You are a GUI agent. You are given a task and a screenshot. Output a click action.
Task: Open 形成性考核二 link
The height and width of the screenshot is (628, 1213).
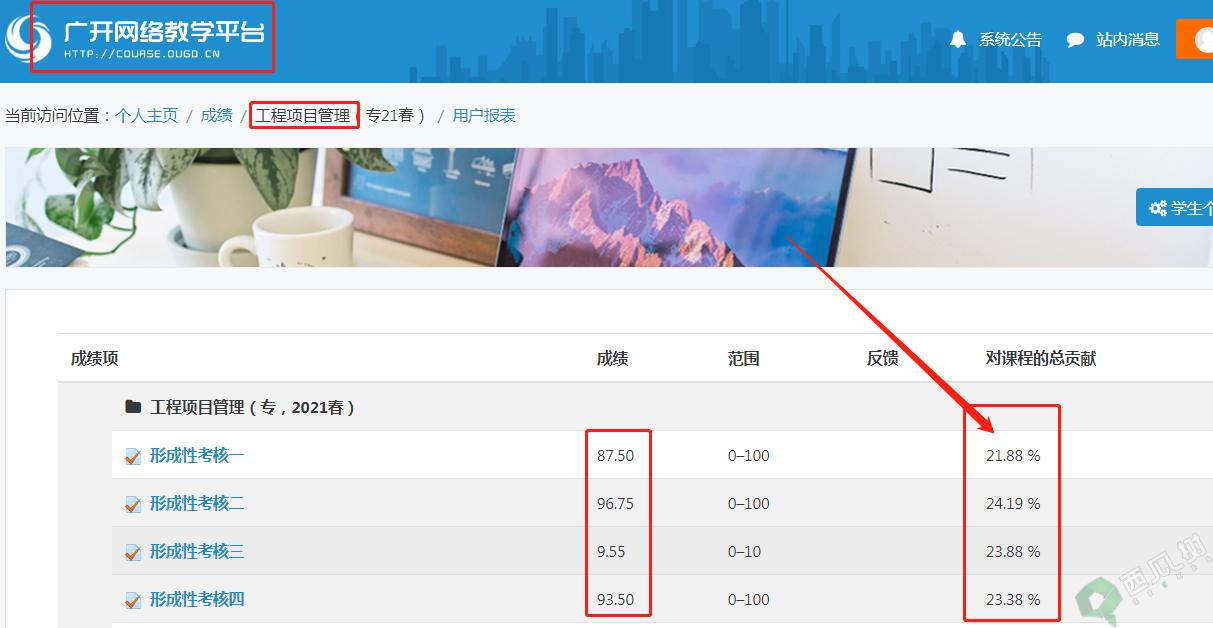(197, 503)
